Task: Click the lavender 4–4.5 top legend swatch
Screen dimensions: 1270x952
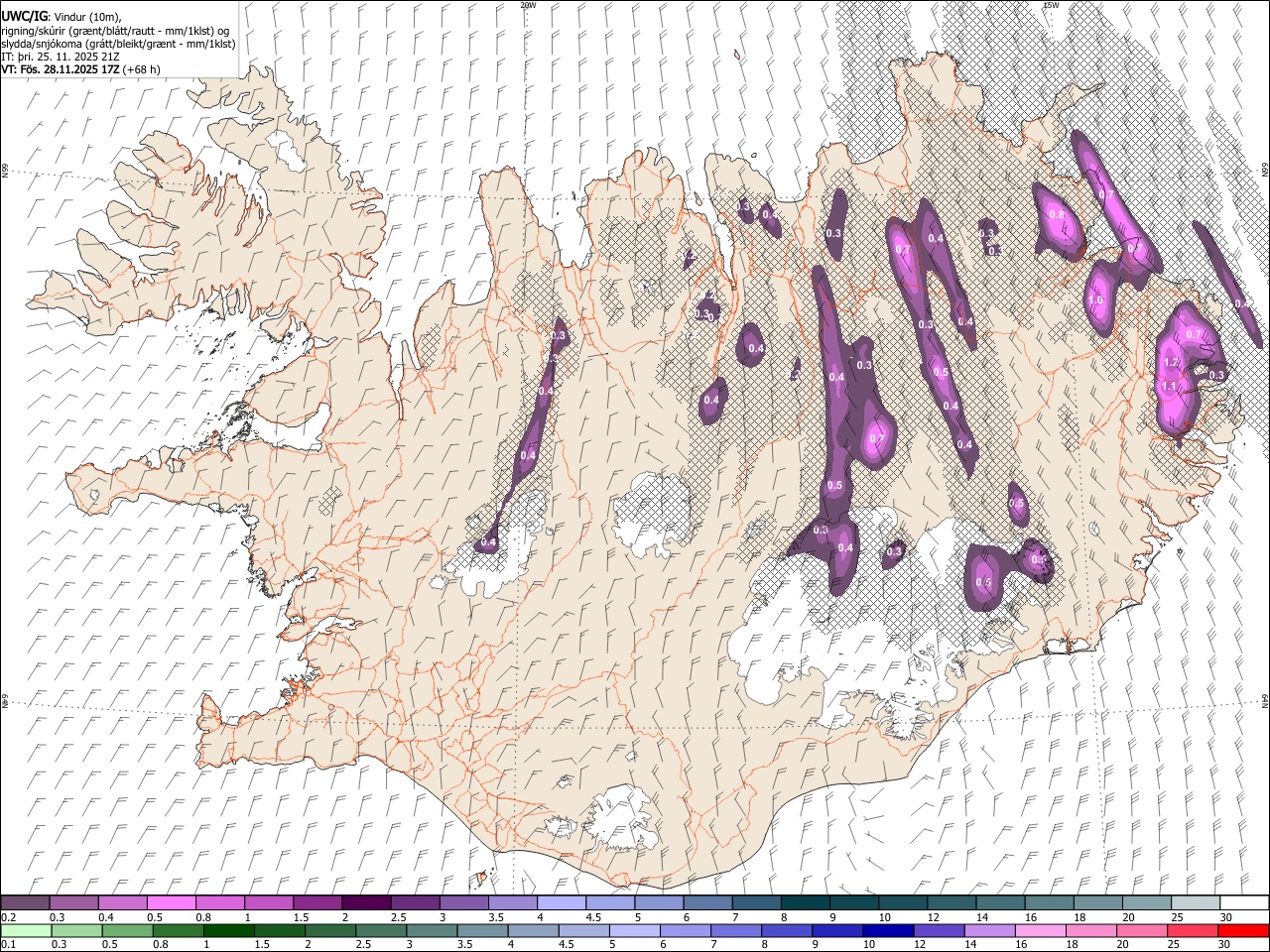Action: (562, 902)
